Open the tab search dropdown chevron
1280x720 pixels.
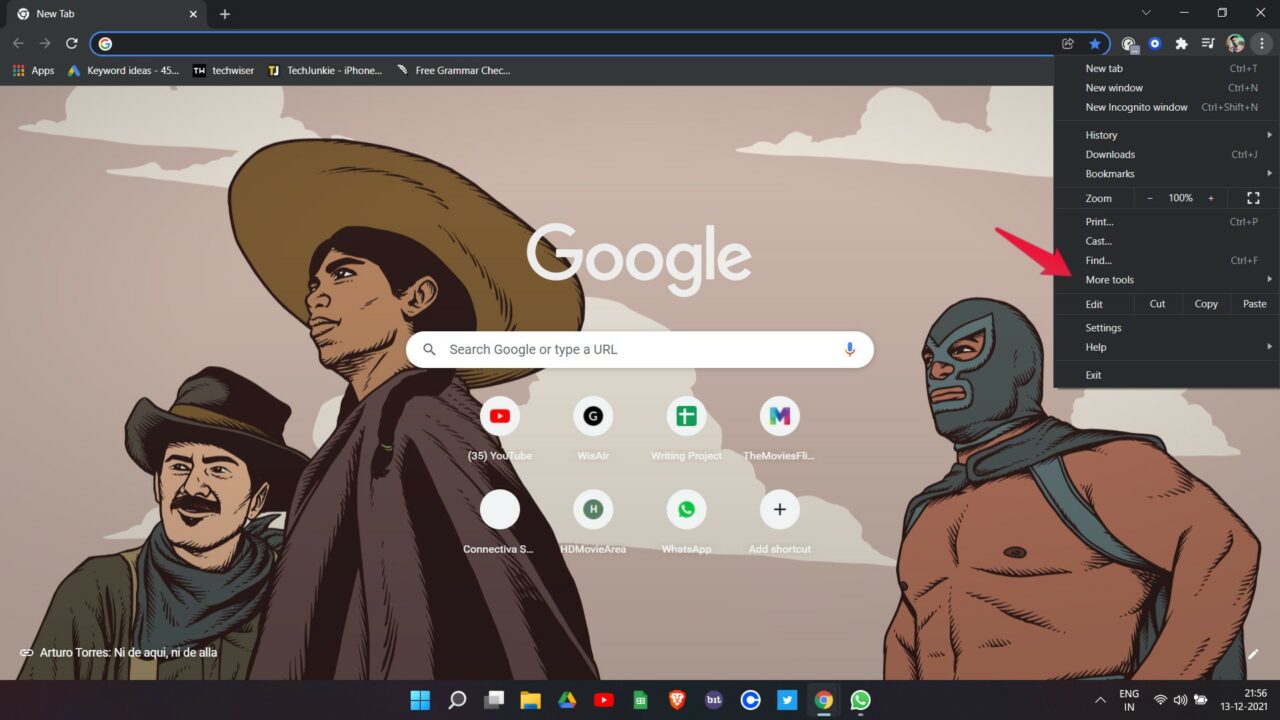1146,13
